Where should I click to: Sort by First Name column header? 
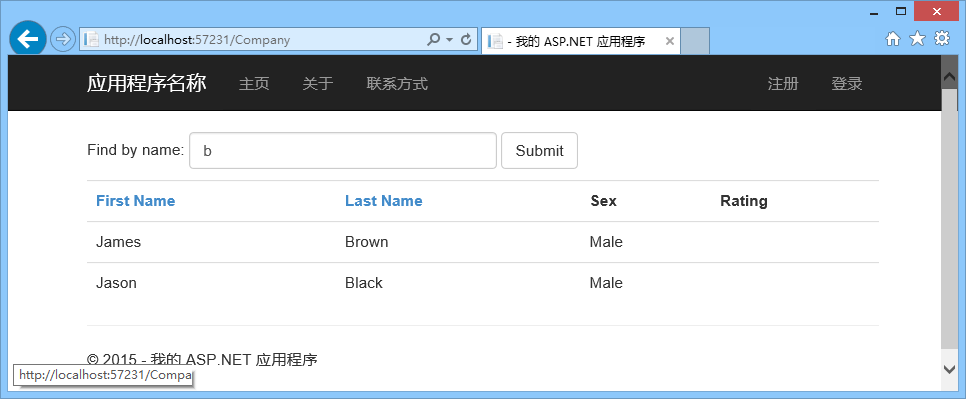click(x=136, y=201)
